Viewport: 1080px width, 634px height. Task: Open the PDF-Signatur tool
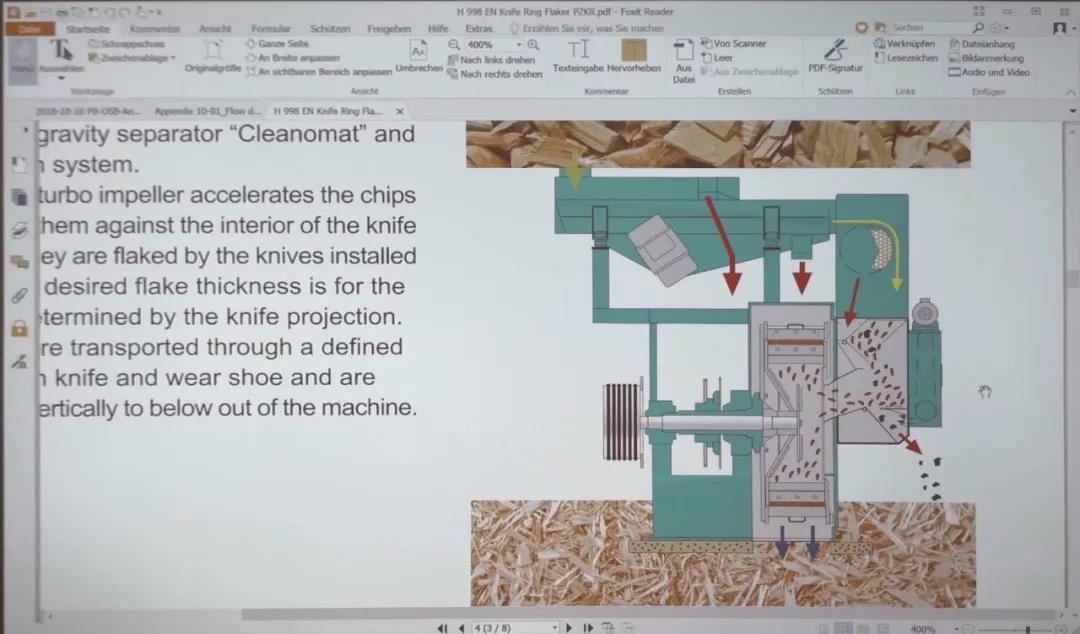[834, 55]
